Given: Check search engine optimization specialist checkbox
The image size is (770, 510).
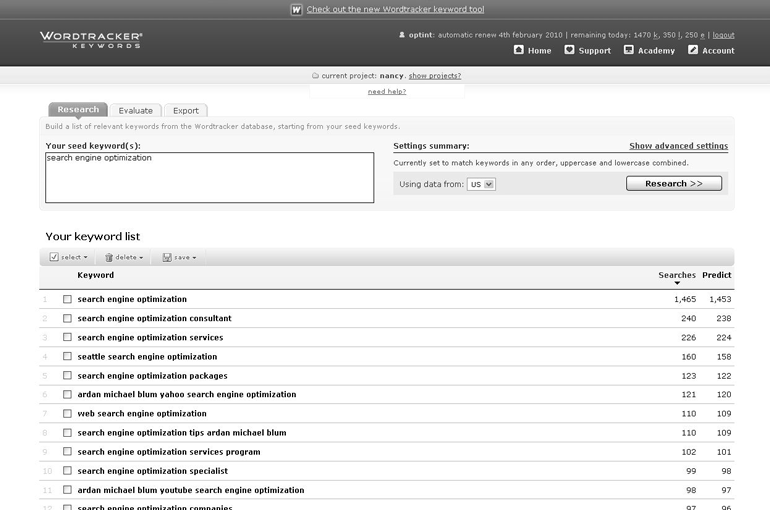Looking at the screenshot, I should coord(67,471).
